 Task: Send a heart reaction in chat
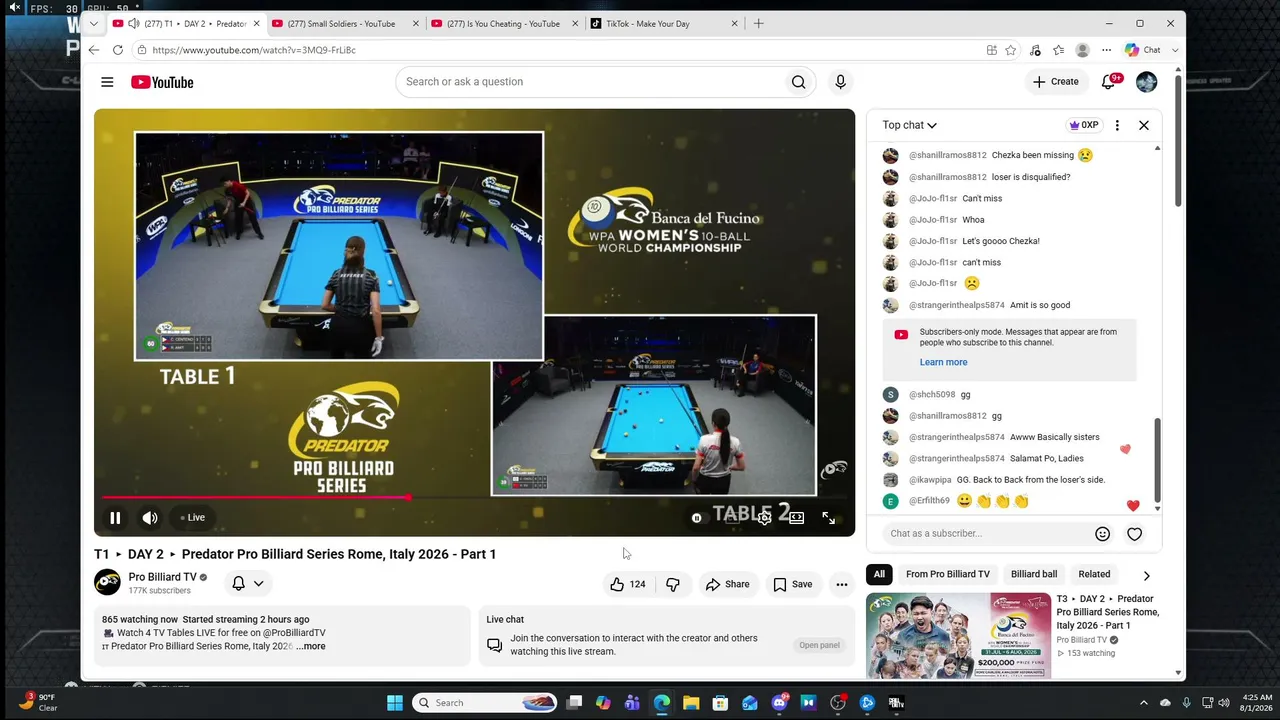[x=1134, y=534]
